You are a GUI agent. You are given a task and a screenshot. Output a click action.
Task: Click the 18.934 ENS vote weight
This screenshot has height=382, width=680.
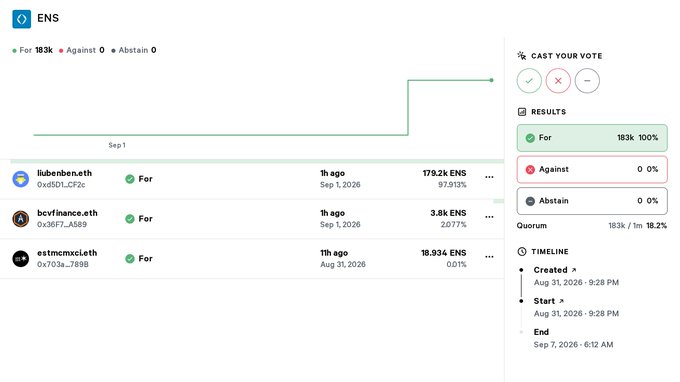(444, 253)
